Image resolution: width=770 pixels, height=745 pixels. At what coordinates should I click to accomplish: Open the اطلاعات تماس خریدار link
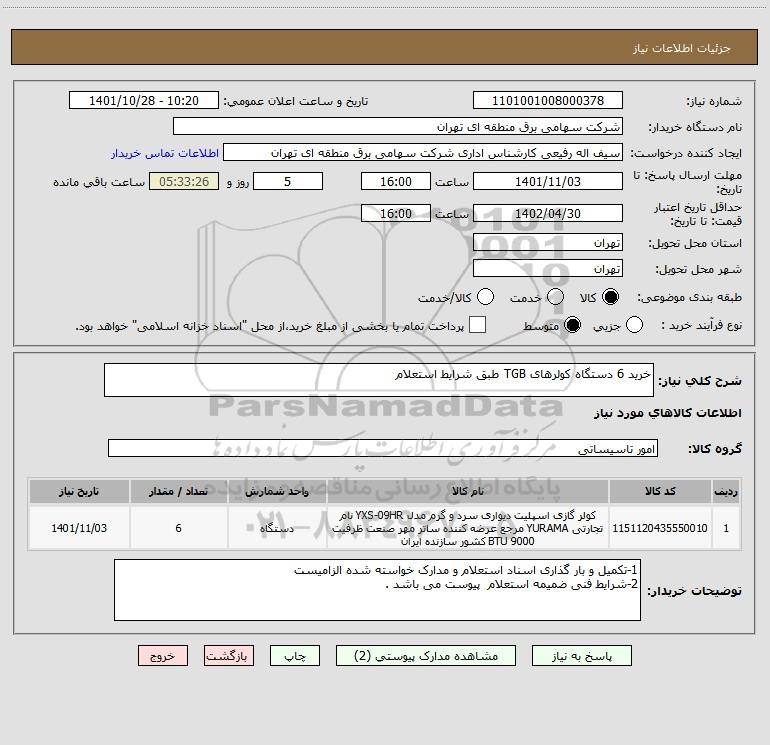165,153
